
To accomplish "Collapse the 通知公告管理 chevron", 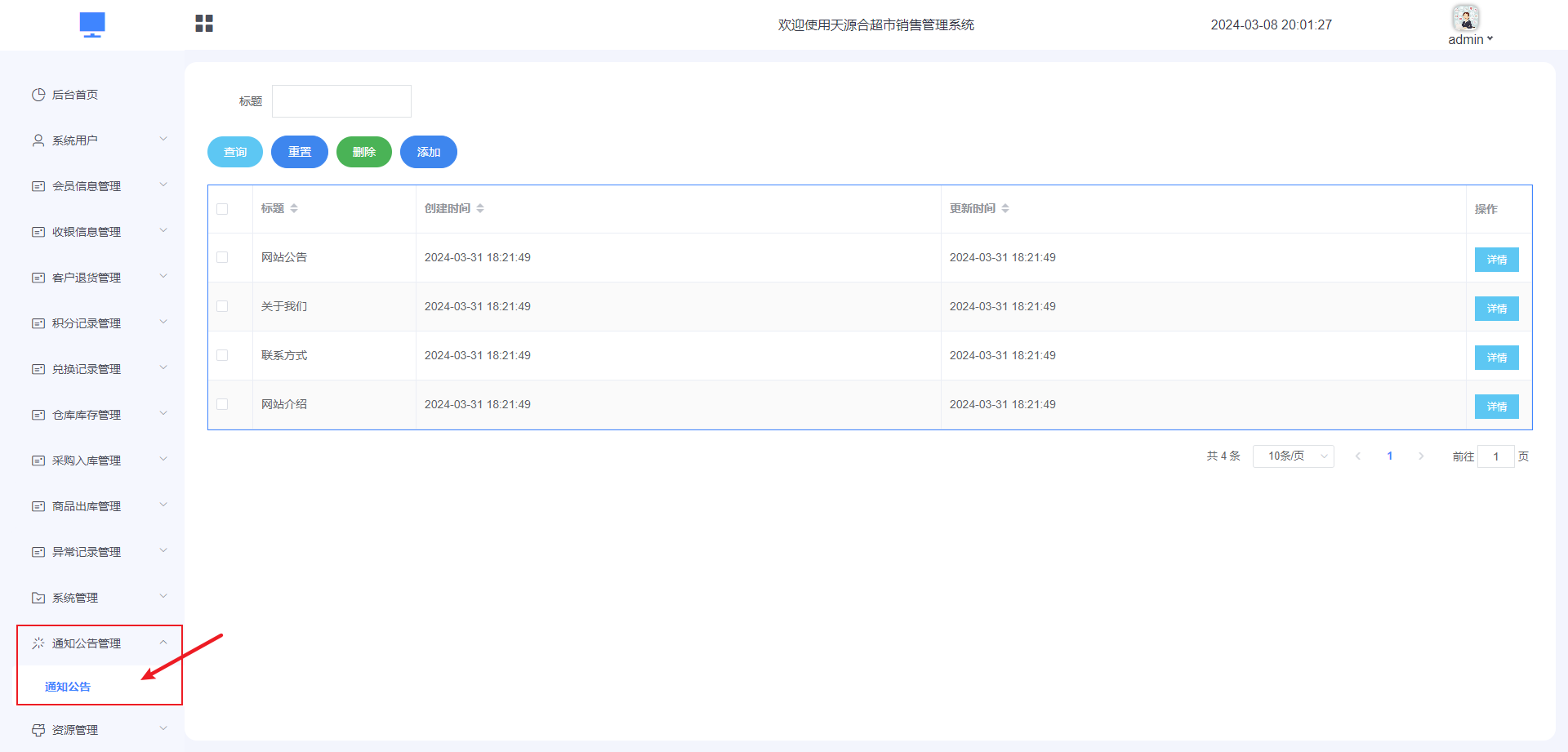I will [x=163, y=643].
